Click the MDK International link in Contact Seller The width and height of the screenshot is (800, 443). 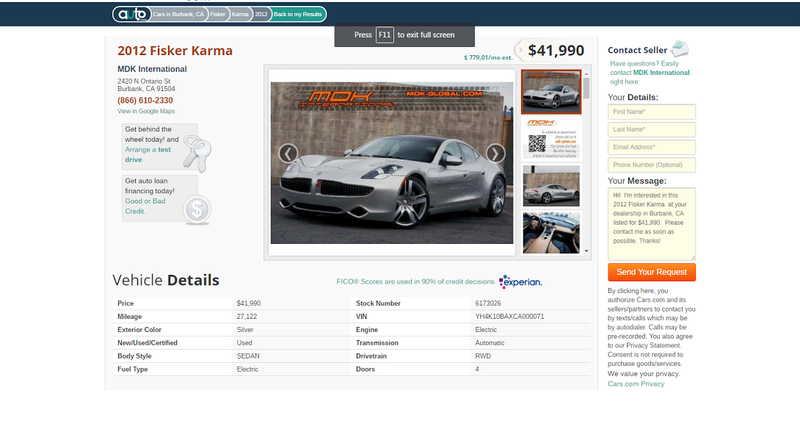[x=661, y=72]
